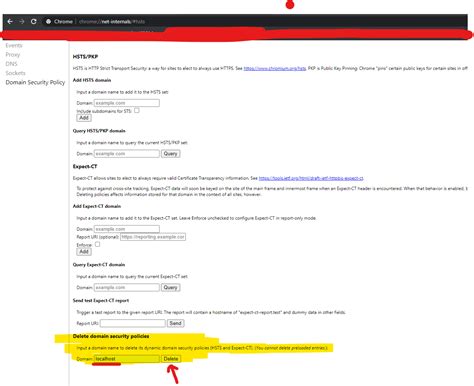
Task: Open DNS in the sidebar
Action: click(11, 64)
